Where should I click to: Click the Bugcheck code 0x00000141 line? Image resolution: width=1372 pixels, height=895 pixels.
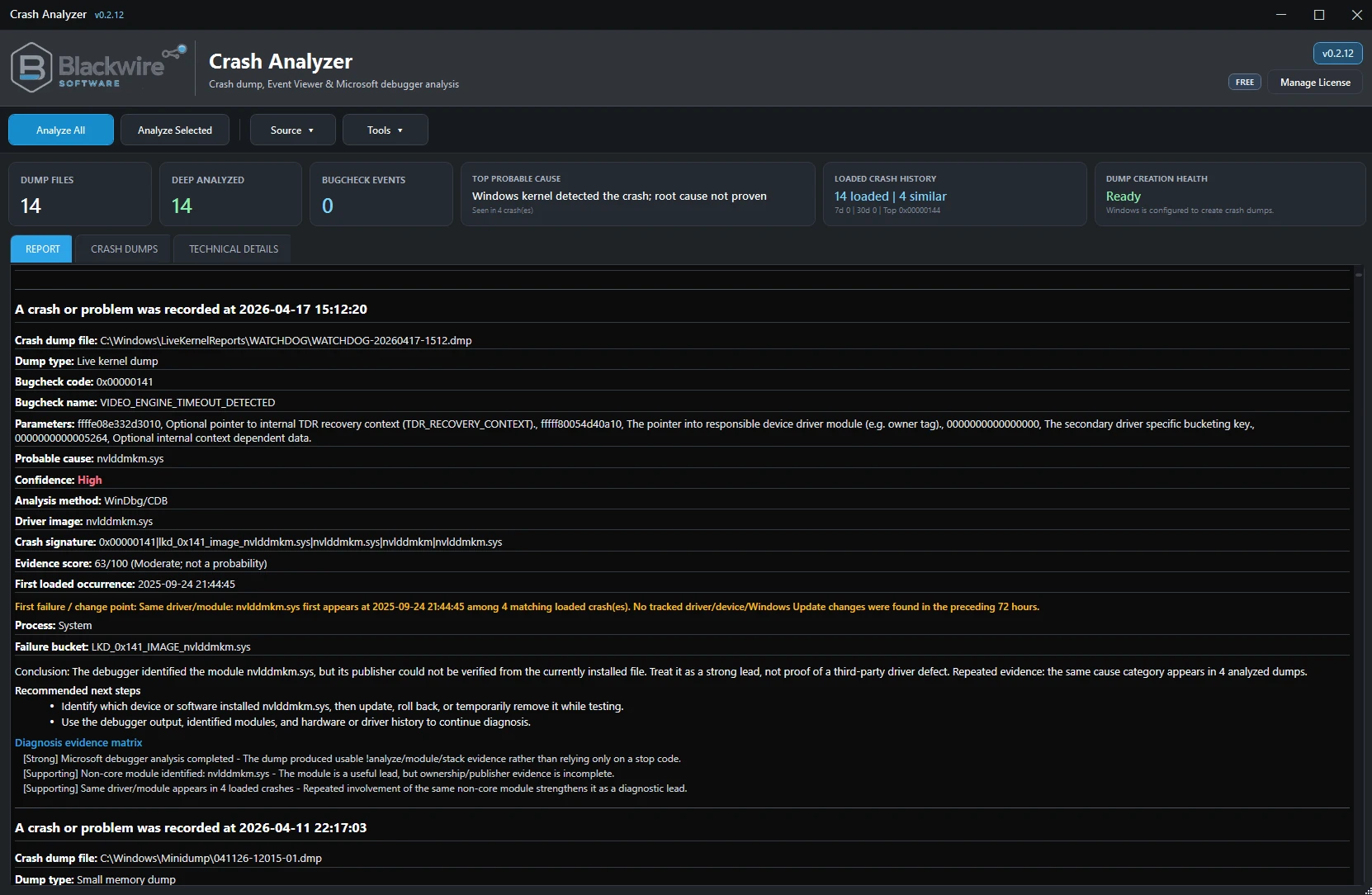point(84,381)
